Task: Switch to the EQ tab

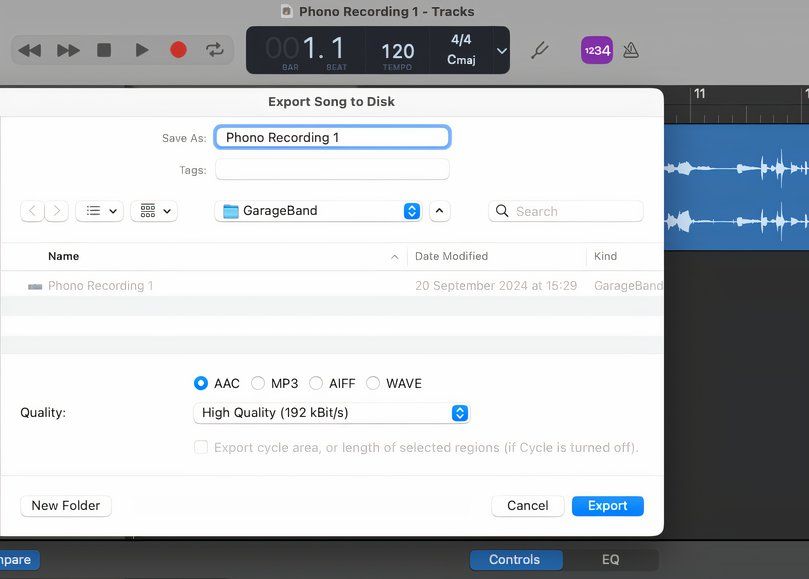Action: [610, 560]
